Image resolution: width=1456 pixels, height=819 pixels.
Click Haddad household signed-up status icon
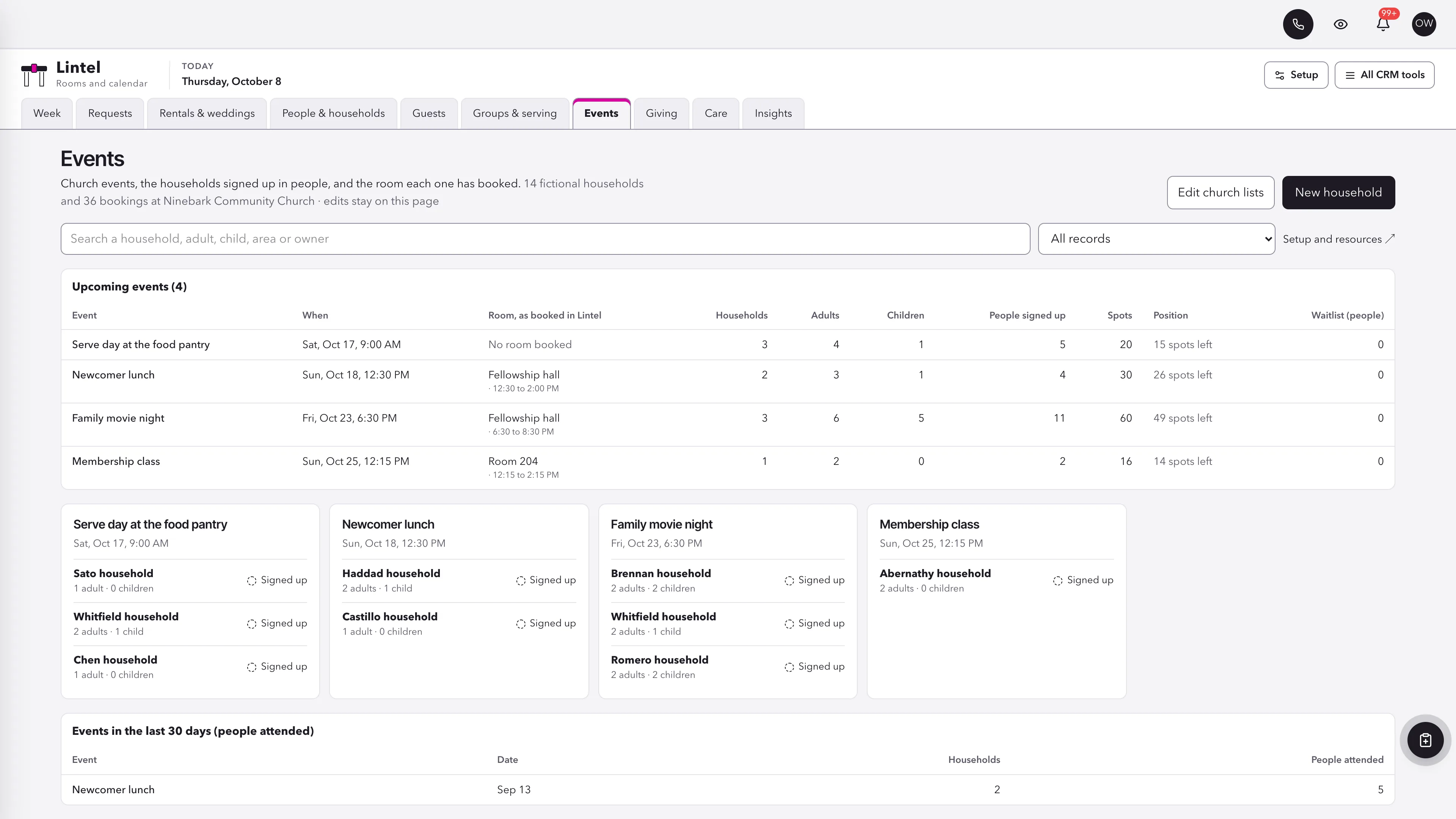coord(521,581)
